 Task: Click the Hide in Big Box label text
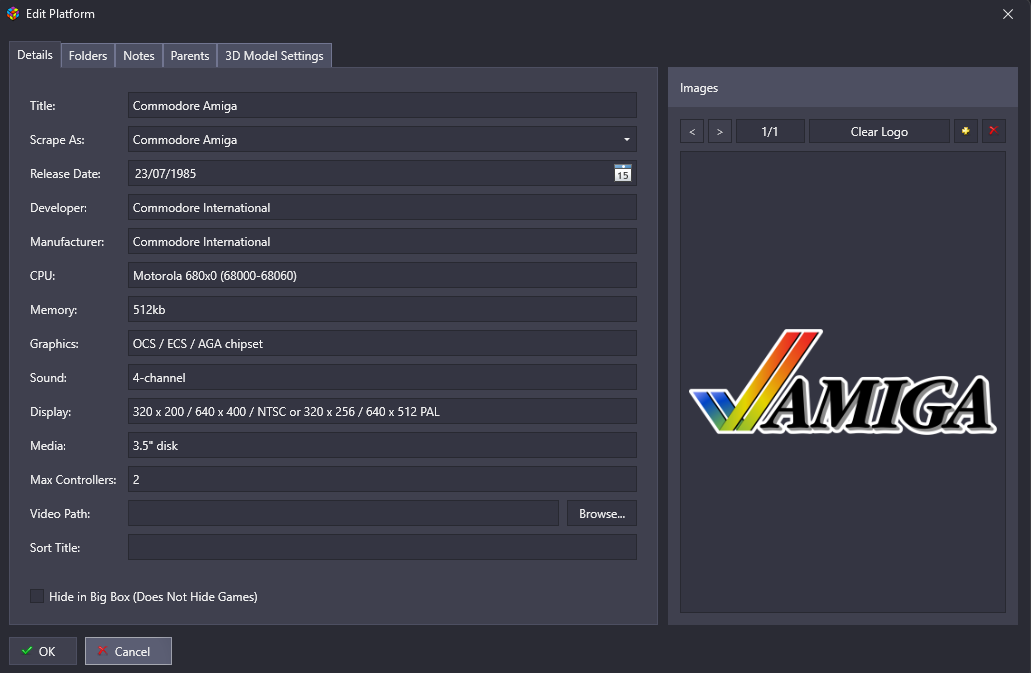click(153, 597)
